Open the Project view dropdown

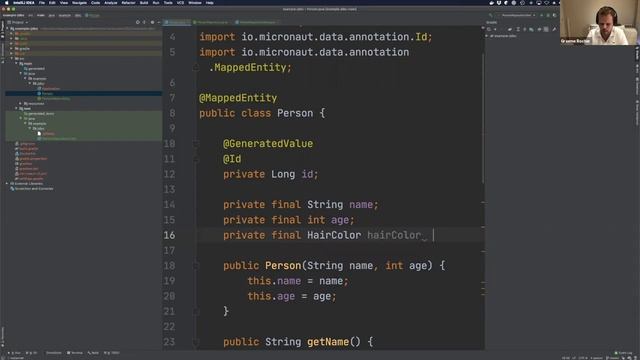pos(18,22)
